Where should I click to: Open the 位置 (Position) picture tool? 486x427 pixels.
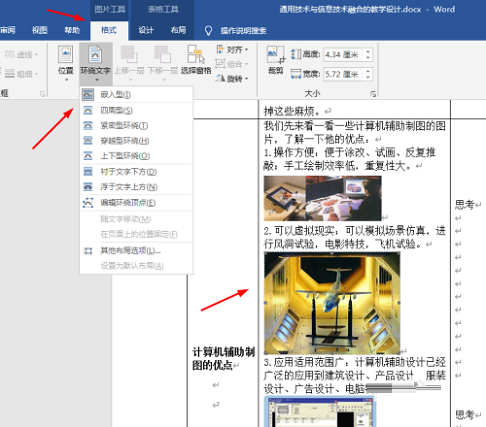[65, 63]
